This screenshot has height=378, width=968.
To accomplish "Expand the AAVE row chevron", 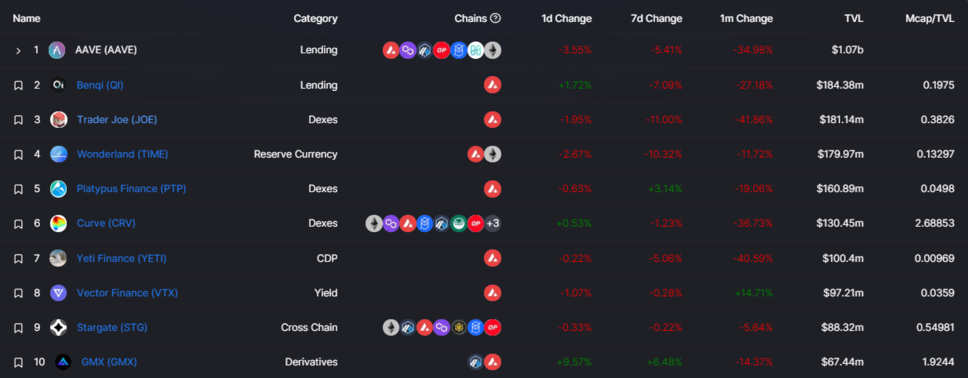I will click(19, 50).
